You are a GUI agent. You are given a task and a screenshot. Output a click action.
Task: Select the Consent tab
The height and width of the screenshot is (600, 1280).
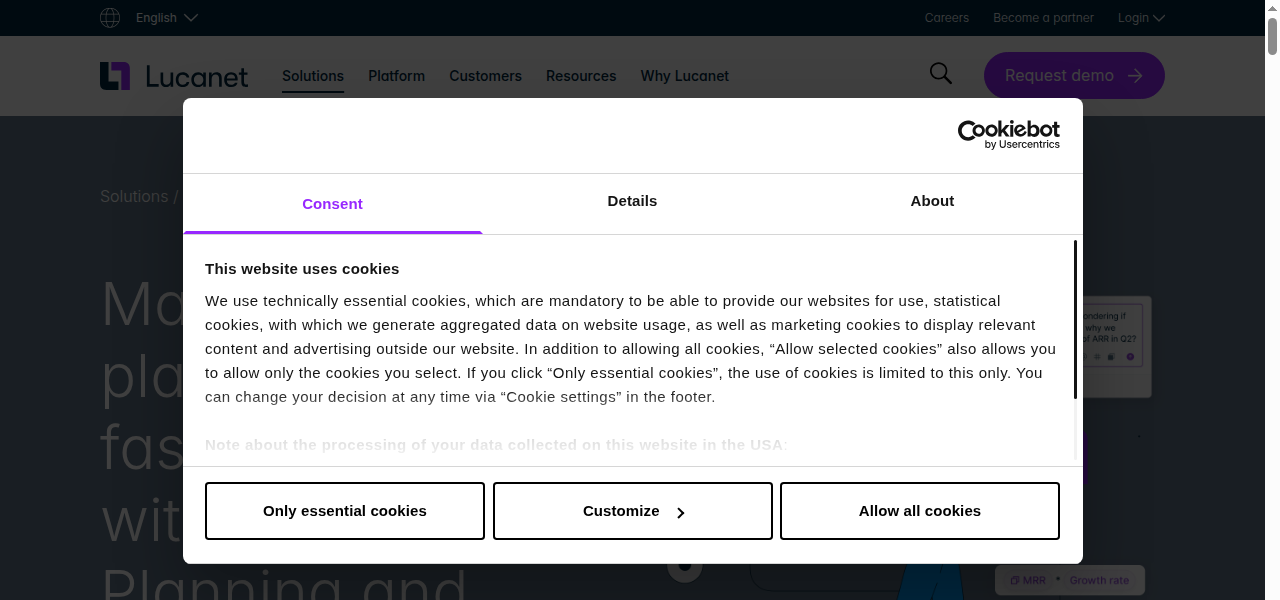coord(332,204)
